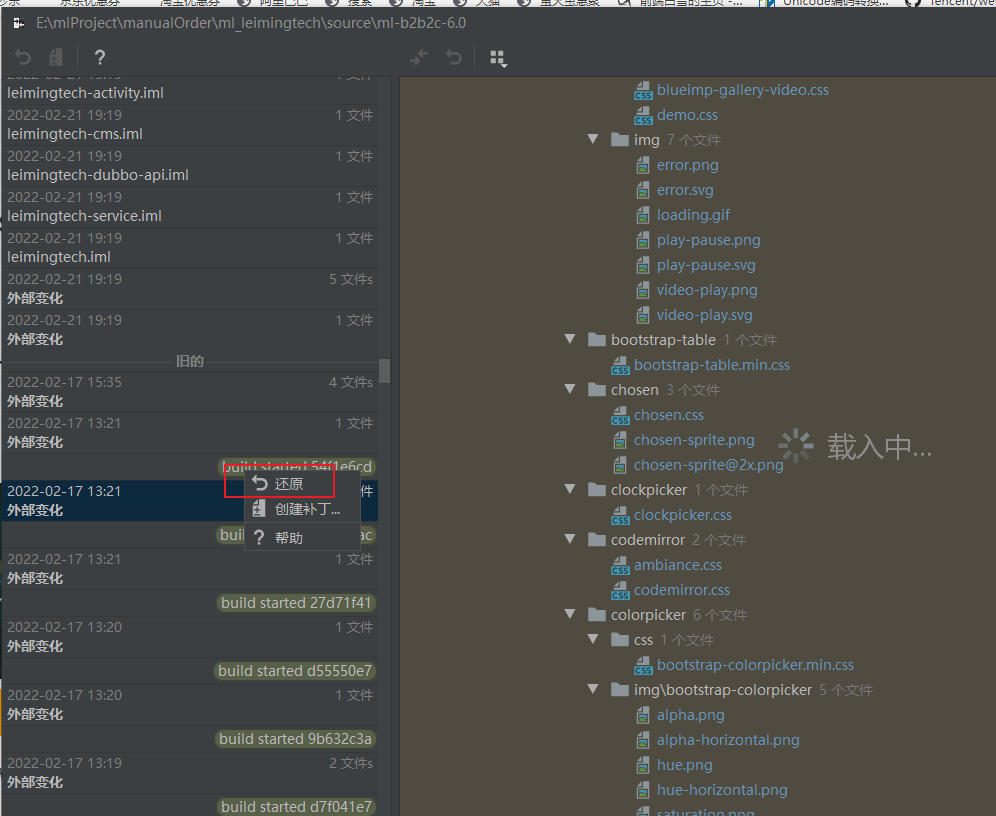Click alpha-horizontal.png file icon

(x=643, y=740)
